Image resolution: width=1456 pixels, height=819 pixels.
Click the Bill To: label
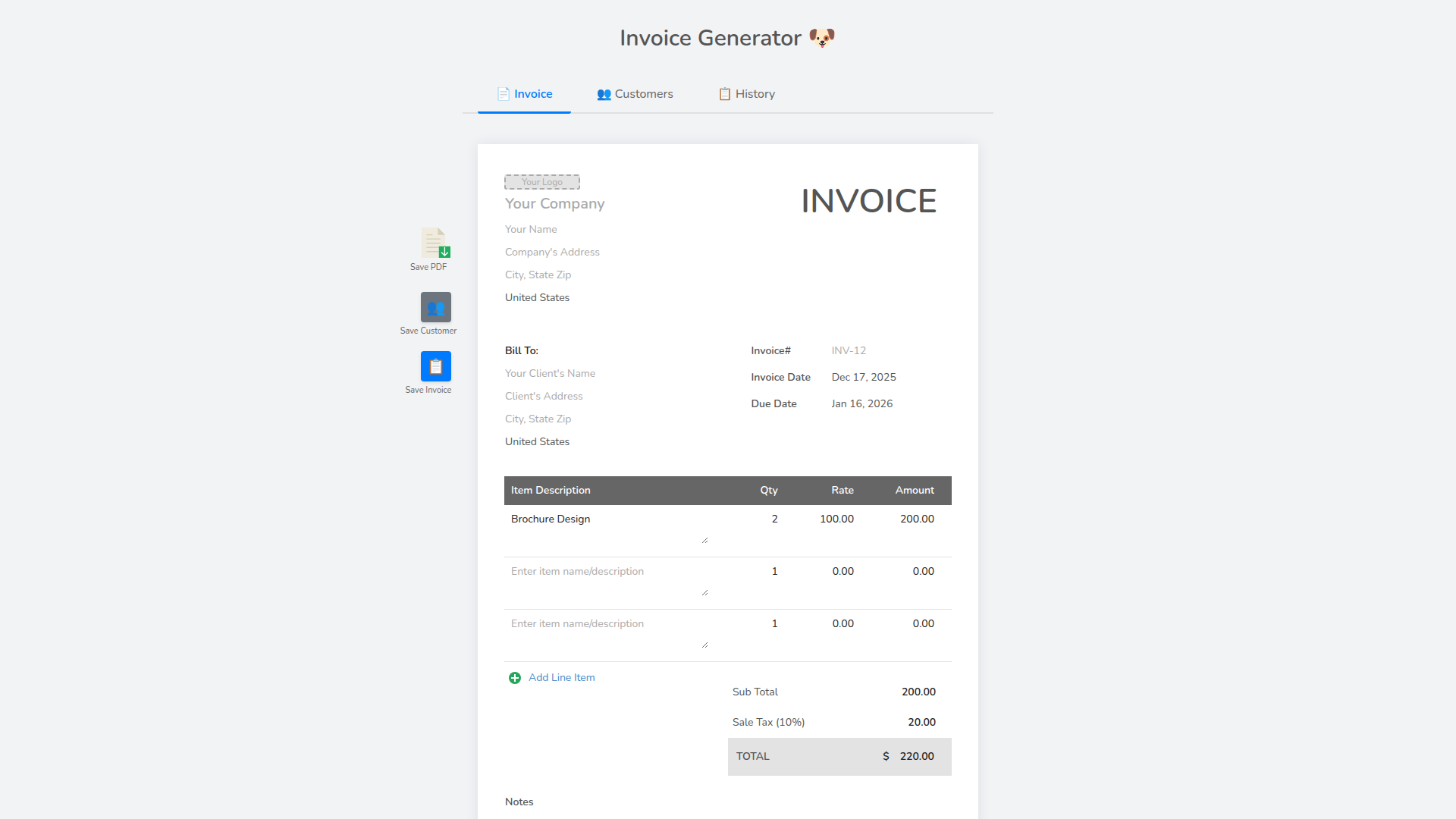point(522,351)
